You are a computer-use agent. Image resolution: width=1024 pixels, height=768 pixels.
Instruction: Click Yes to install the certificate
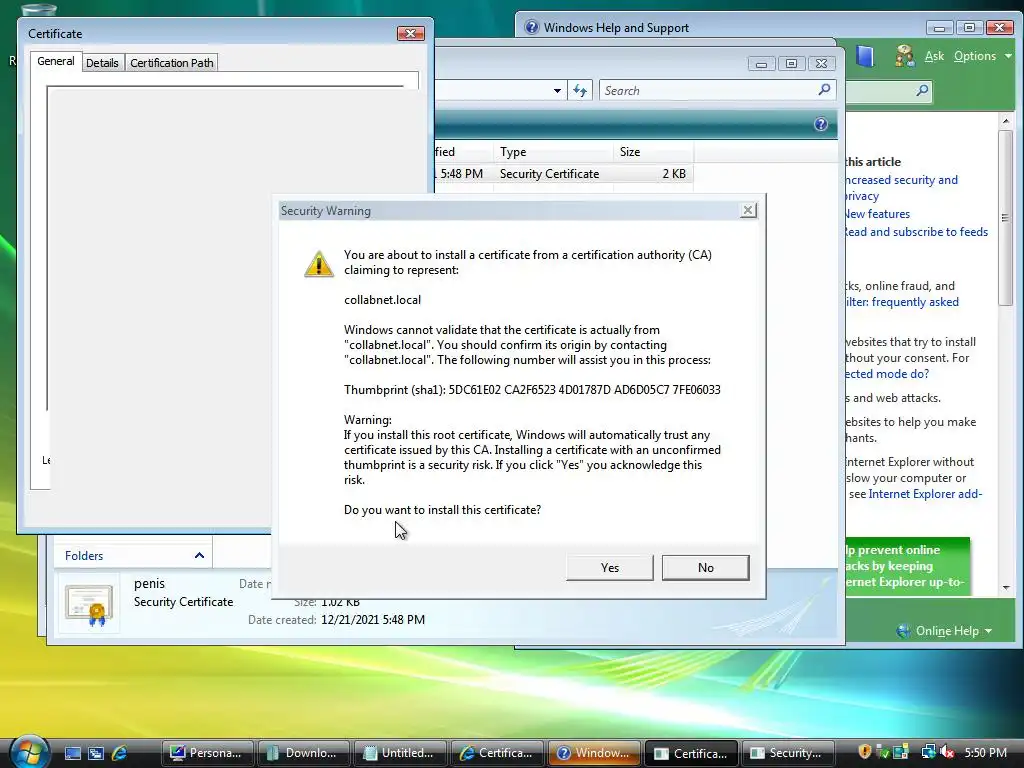609,568
